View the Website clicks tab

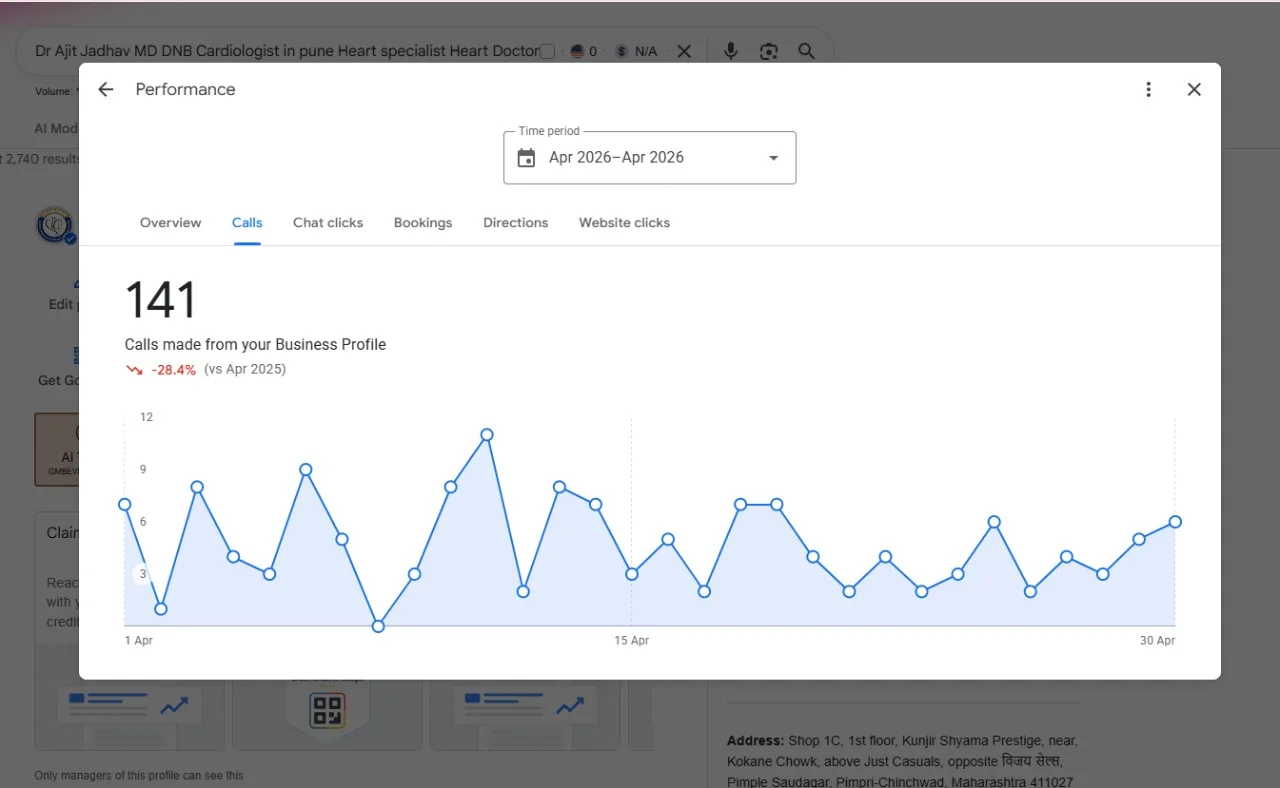pos(624,223)
